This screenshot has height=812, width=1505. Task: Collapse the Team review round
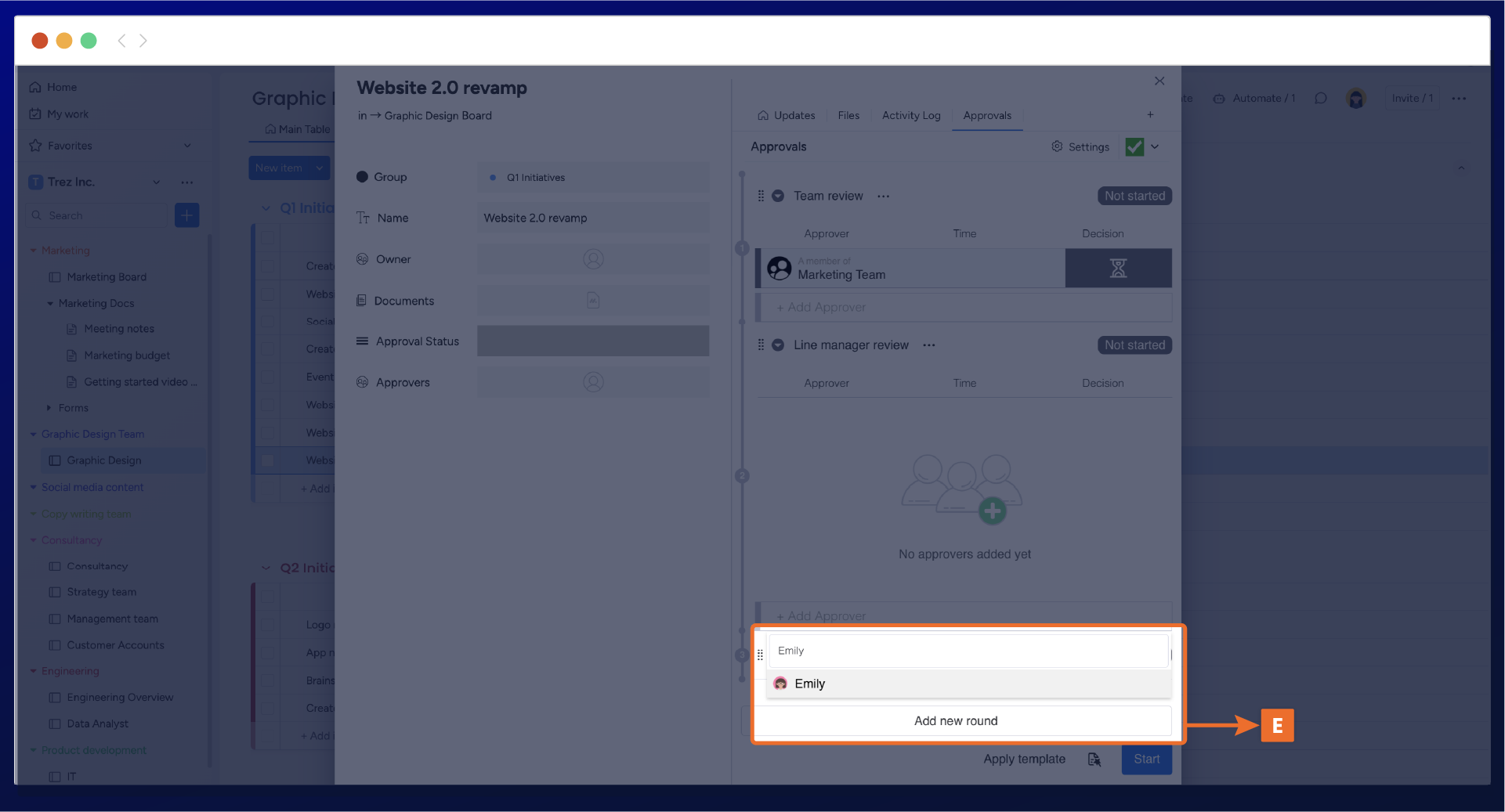(778, 197)
